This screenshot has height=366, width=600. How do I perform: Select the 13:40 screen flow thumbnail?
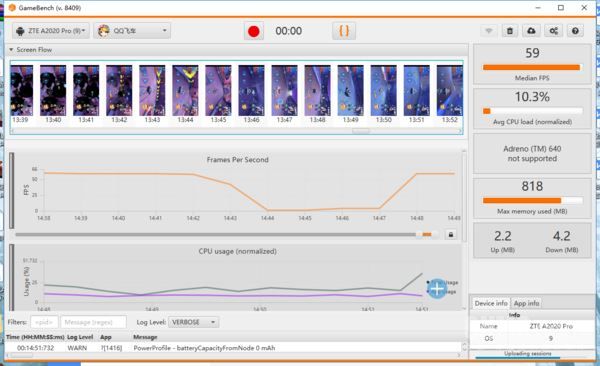[x=53, y=90]
